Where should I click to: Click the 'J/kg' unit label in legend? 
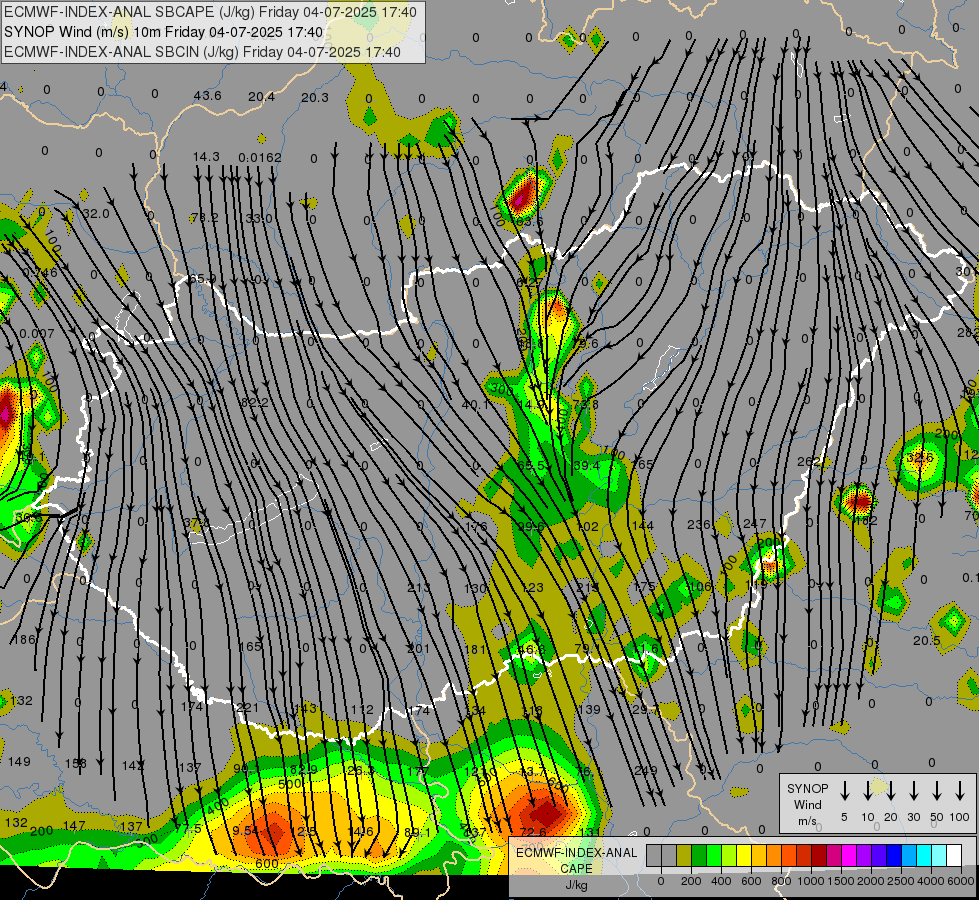pos(576,885)
